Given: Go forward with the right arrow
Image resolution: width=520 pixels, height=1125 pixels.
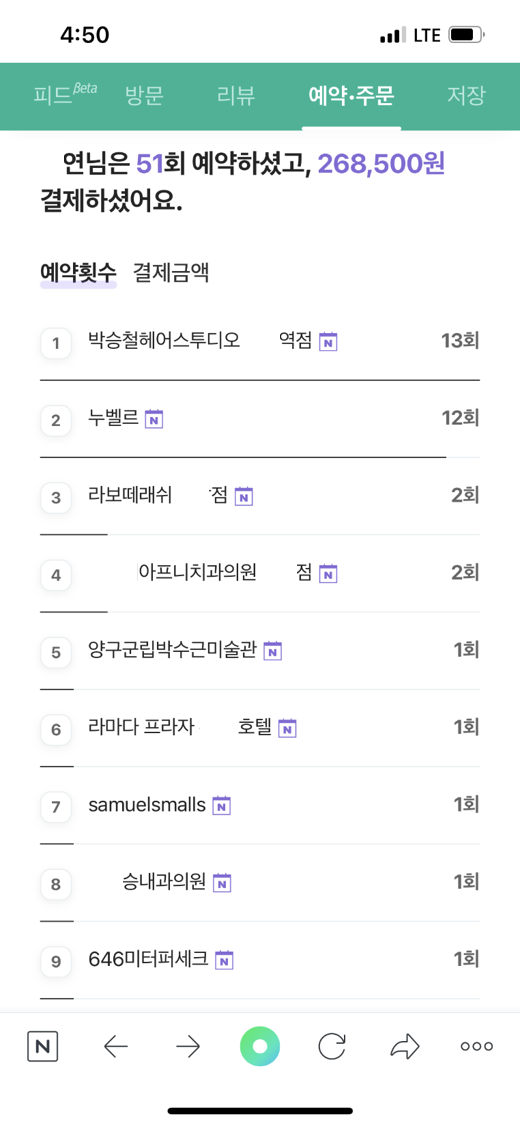Looking at the screenshot, I should pyautogui.click(x=188, y=1048).
